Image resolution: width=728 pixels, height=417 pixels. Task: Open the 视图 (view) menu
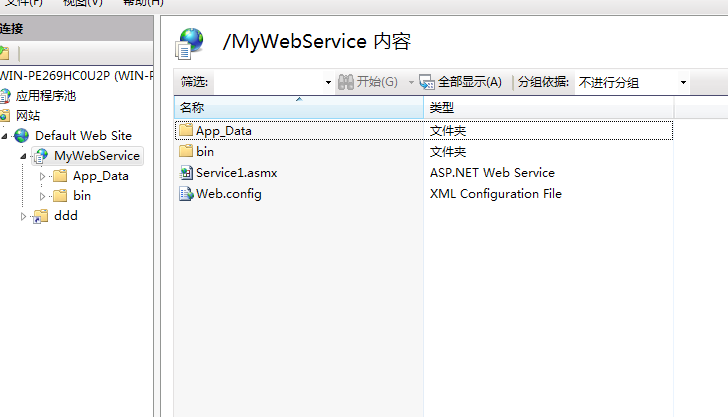(x=83, y=3)
